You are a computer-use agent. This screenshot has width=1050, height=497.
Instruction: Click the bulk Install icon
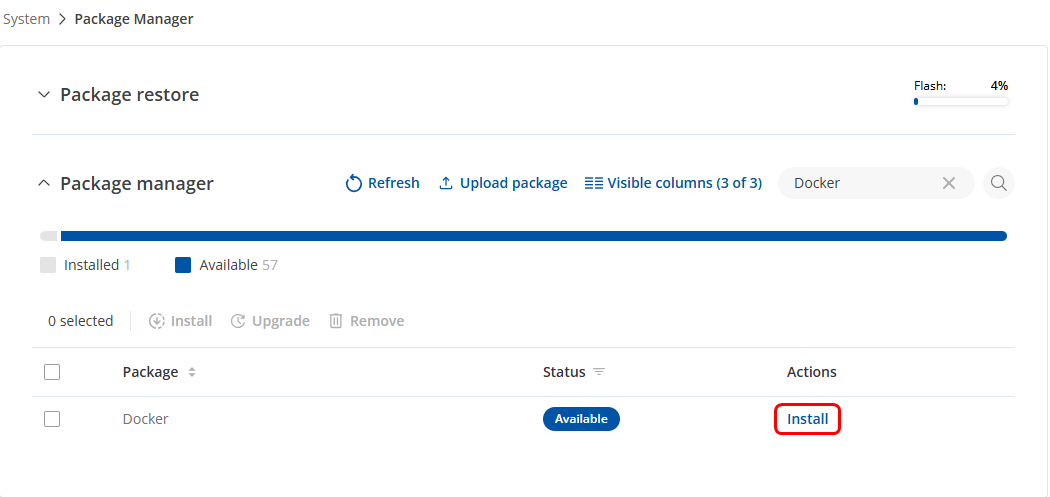tap(157, 321)
